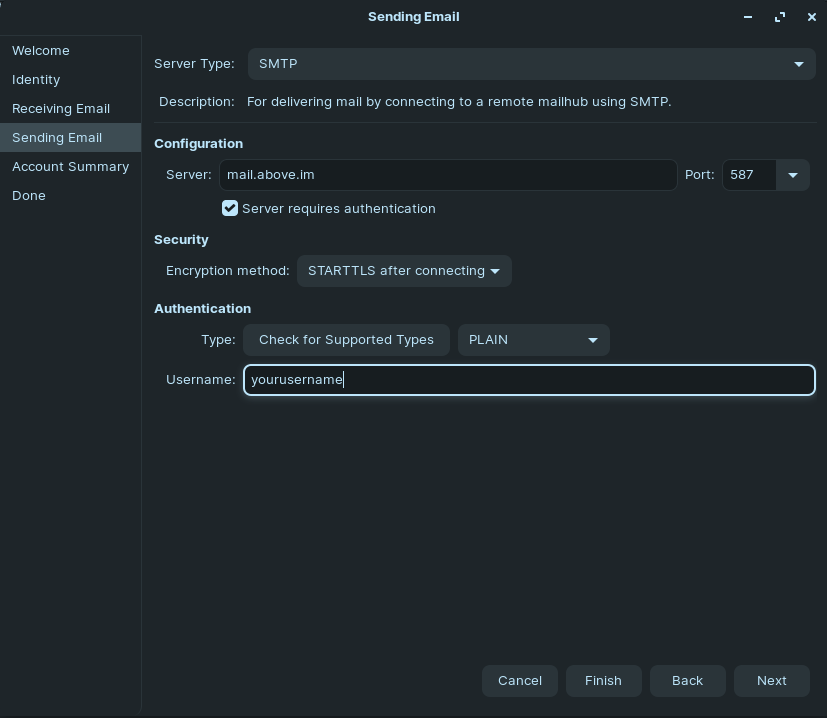Maximize the Sending Email window
This screenshot has height=718, width=827.
pos(780,17)
